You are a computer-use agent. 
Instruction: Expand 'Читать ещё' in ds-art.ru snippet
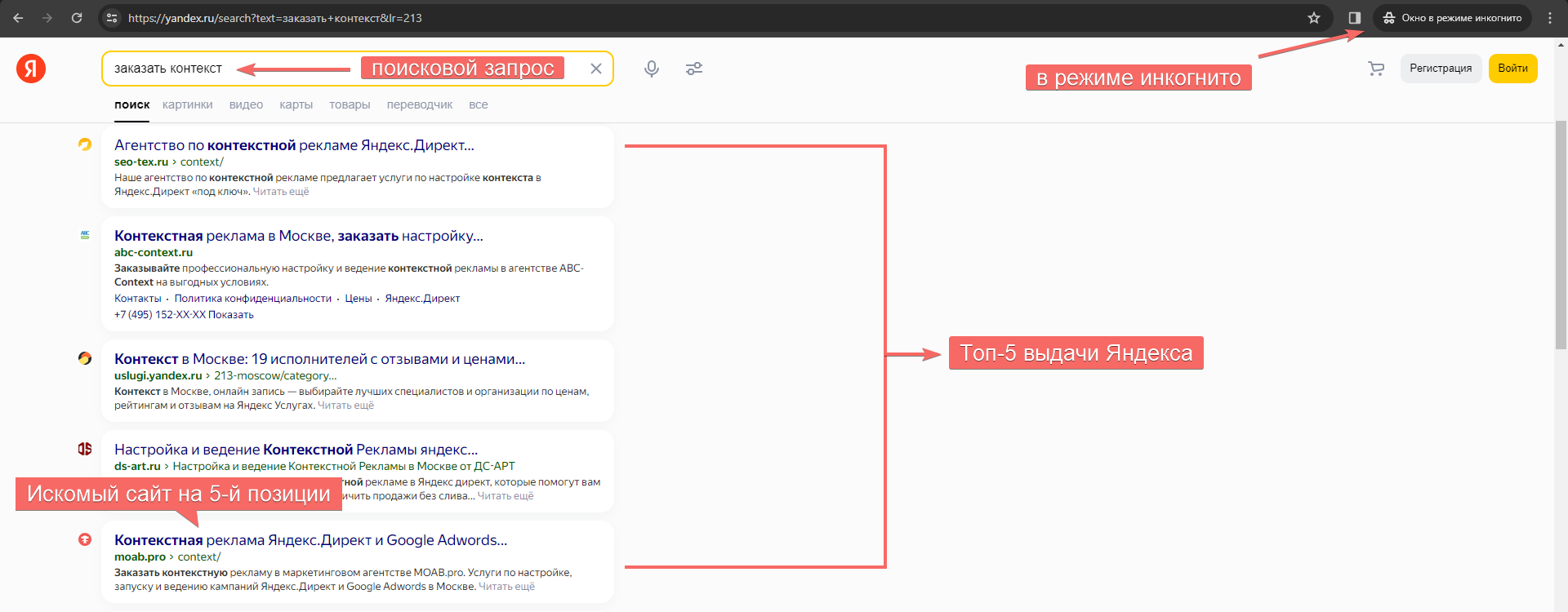pyautogui.click(x=506, y=496)
